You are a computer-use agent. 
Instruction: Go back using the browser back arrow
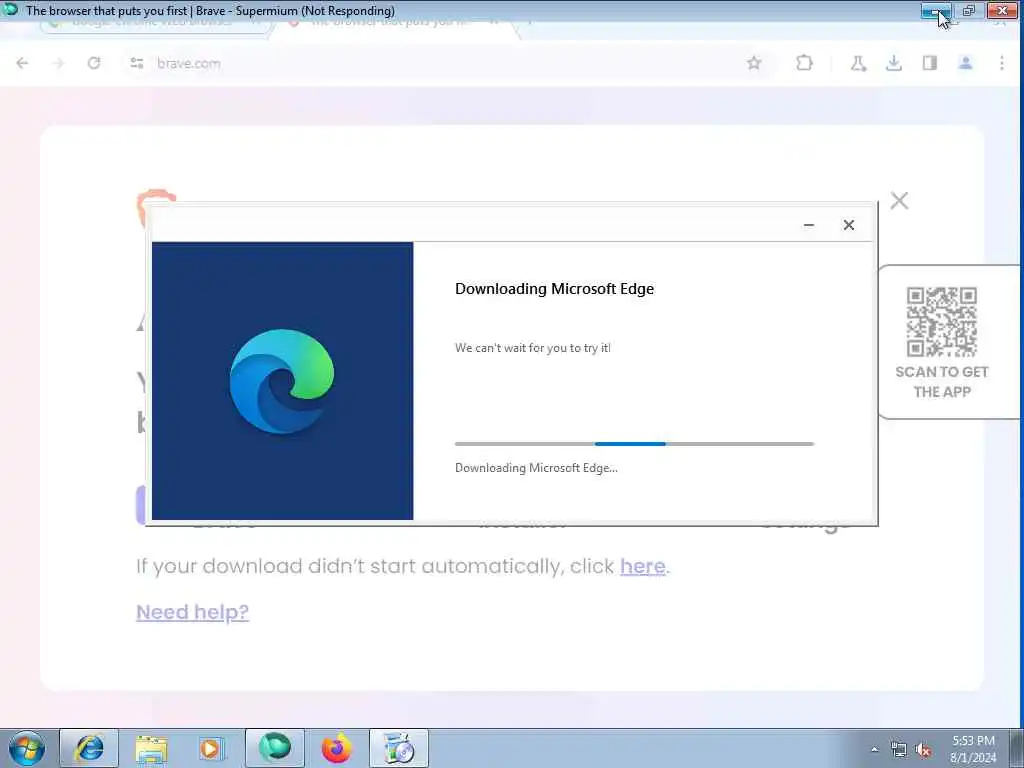(x=22, y=63)
